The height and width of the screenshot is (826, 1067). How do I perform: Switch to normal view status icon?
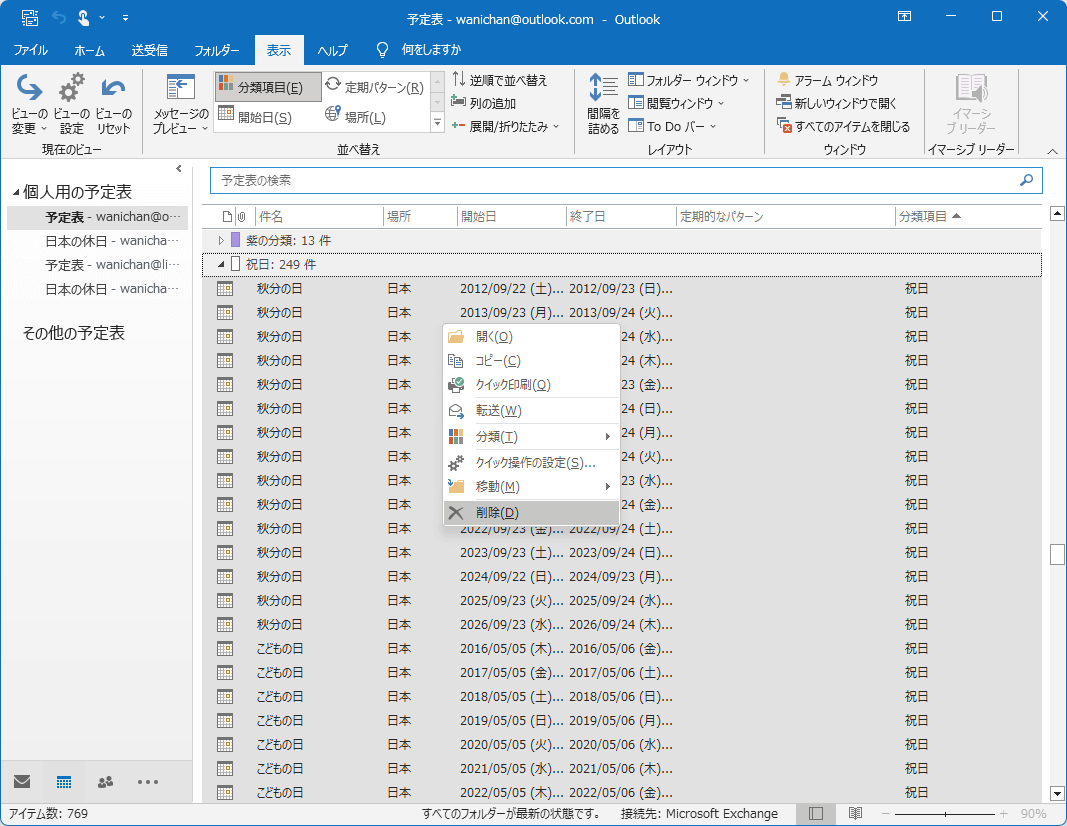(x=816, y=814)
